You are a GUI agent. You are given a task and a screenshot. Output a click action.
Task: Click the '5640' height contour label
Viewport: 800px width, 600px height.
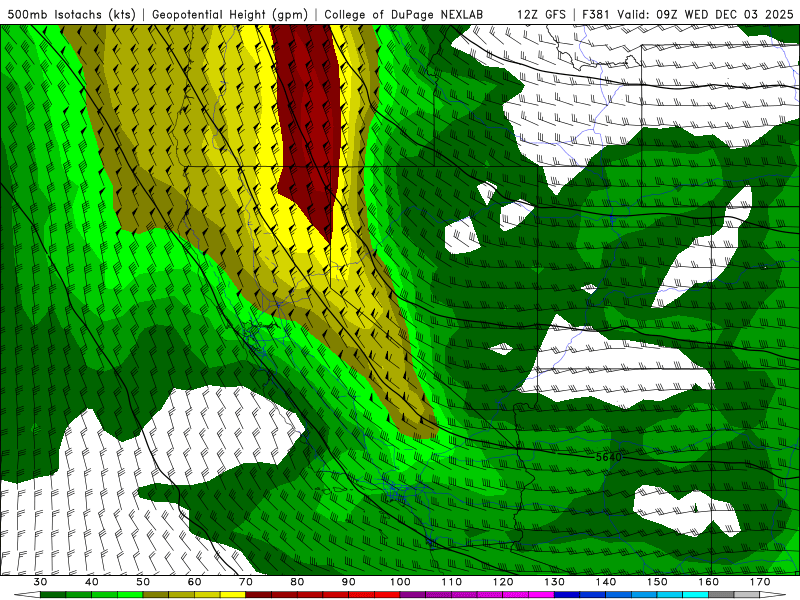pyautogui.click(x=608, y=457)
